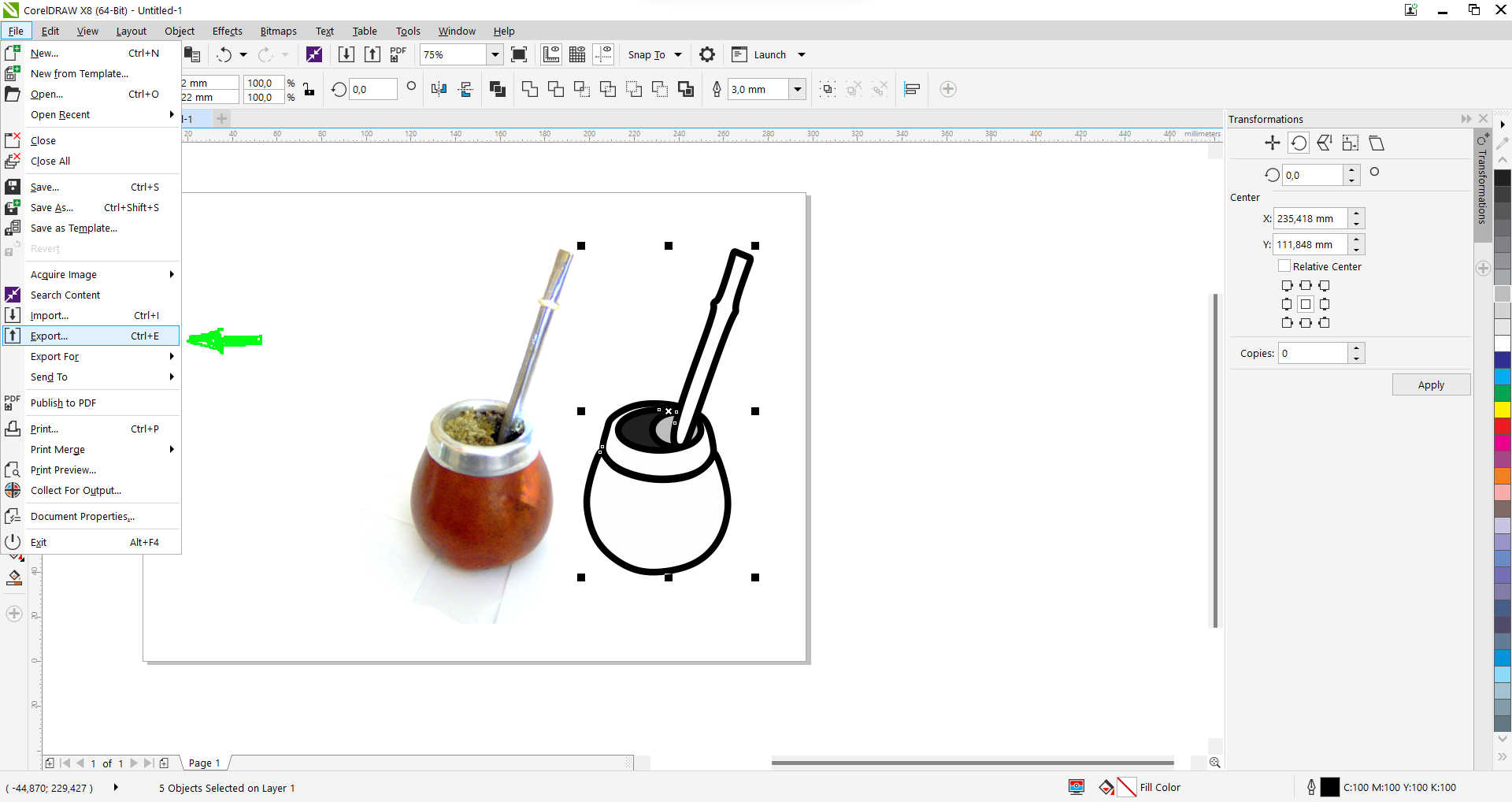Viewport: 1512px width, 802px height.
Task: Select the Skew transformation icon
Action: coord(1377,143)
